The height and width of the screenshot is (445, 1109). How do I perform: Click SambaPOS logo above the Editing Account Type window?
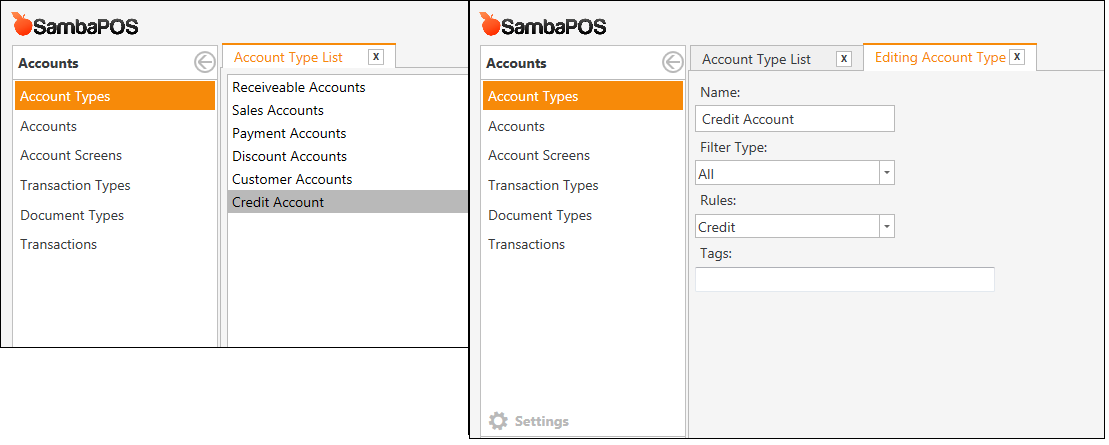click(x=543, y=25)
